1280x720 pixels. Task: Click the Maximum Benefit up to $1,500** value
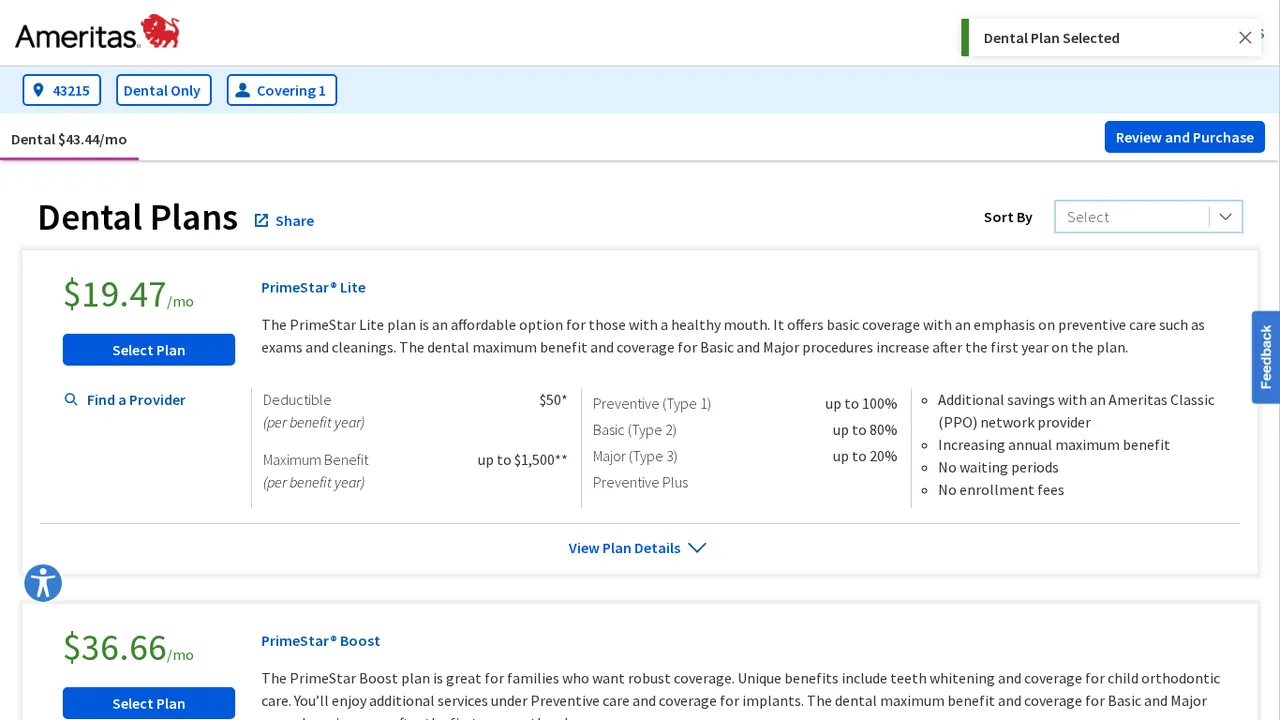pos(522,460)
